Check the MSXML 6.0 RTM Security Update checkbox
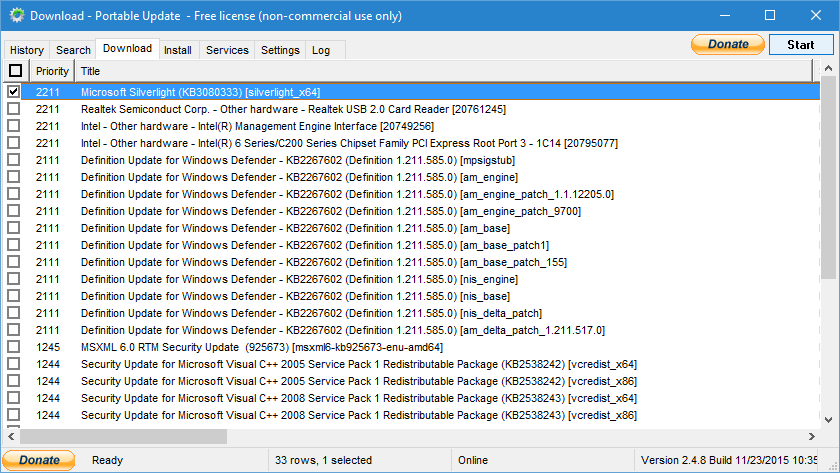 click(14, 347)
